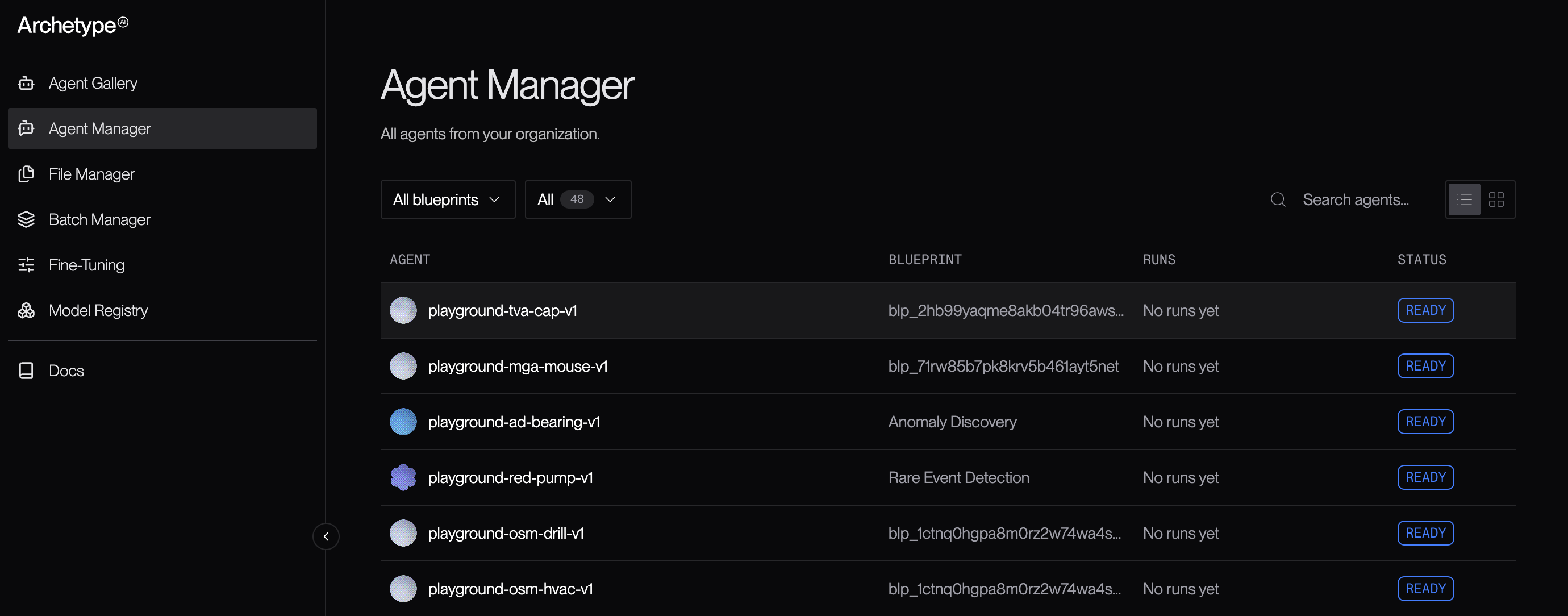Open Agent Gallery in the sidebar
1568x616 pixels.
point(162,83)
